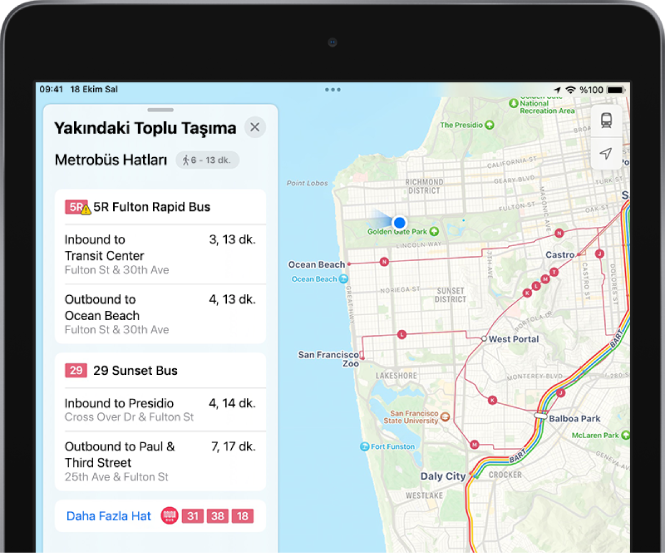Image resolution: width=665 pixels, height=553 pixels.
Task: Tap the Balboa Park station marker
Action: 541,416
